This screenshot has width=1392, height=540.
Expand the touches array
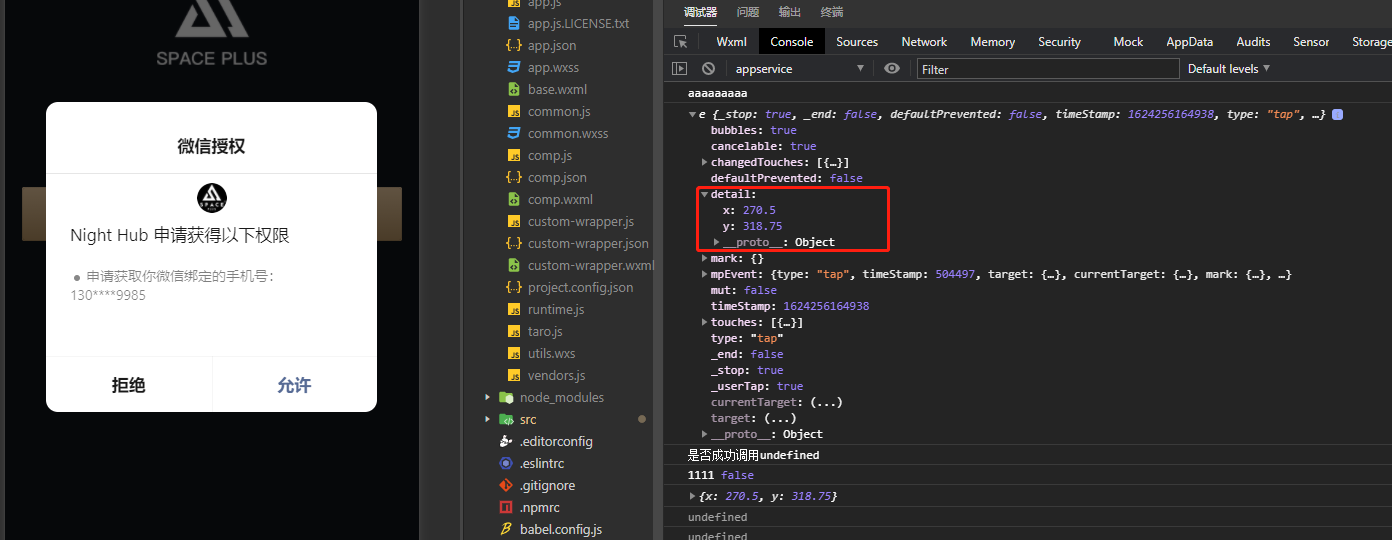pyautogui.click(x=705, y=322)
